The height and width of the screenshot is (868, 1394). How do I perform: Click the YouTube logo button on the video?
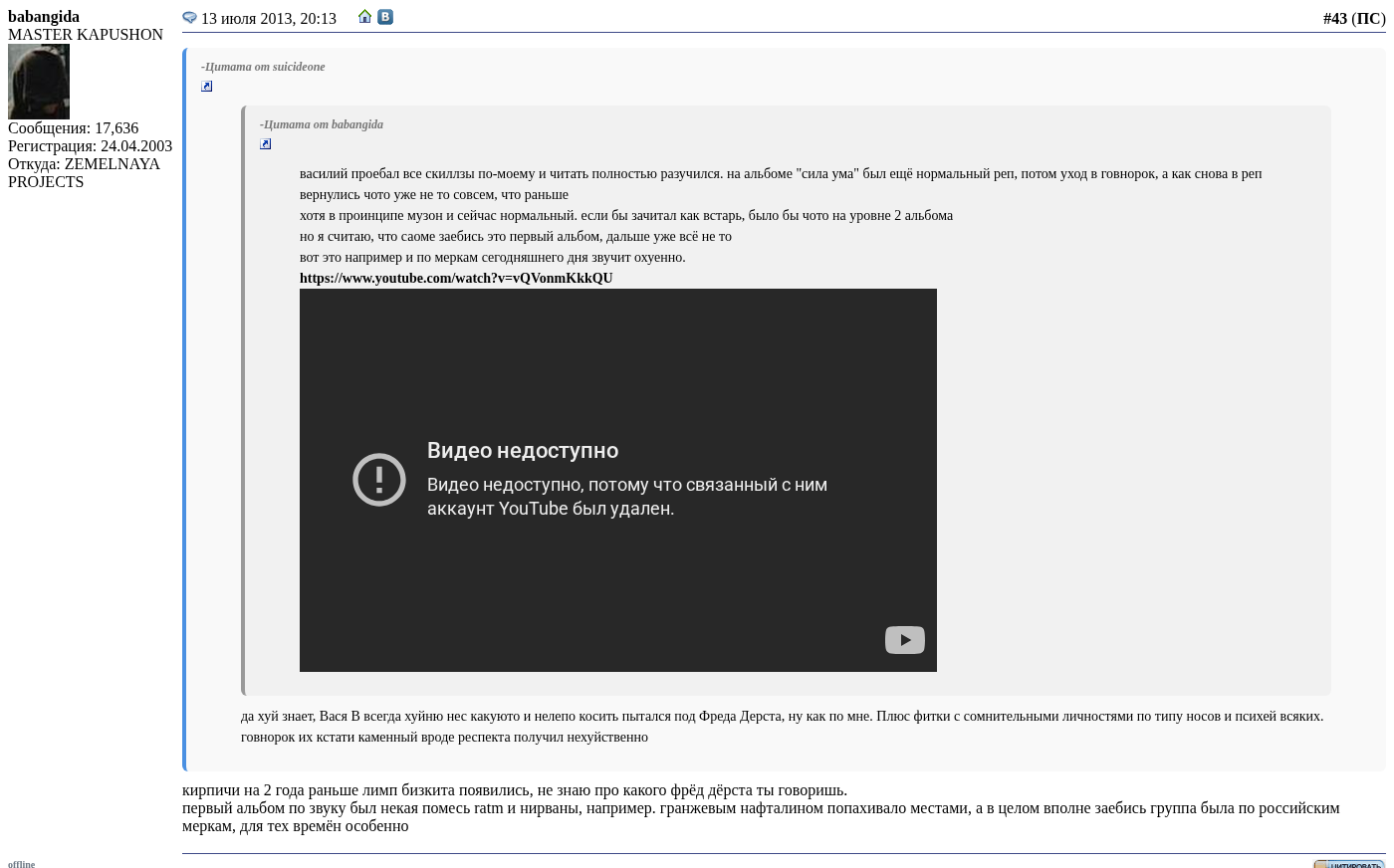click(904, 640)
